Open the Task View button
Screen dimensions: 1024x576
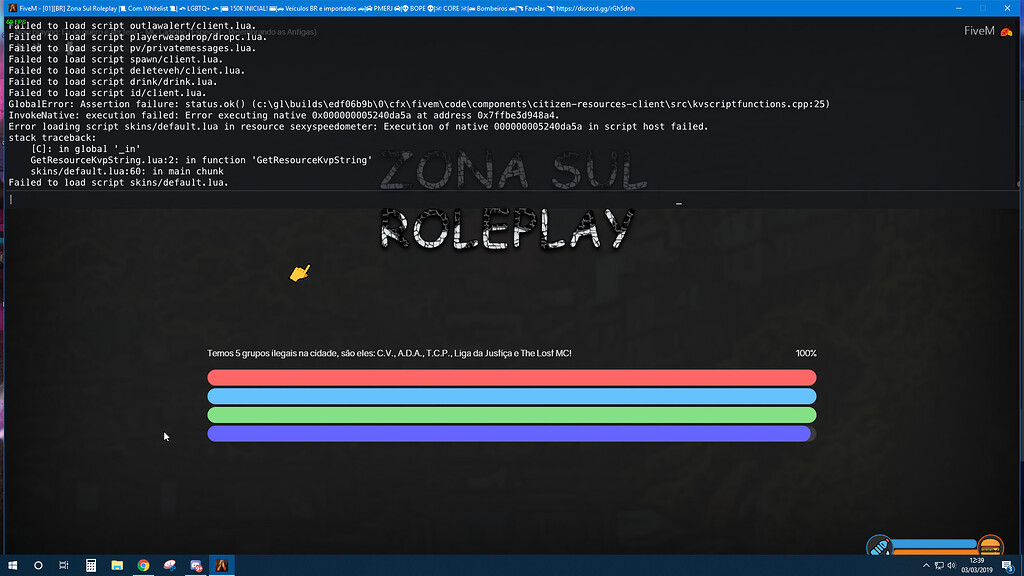click(63, 566)
